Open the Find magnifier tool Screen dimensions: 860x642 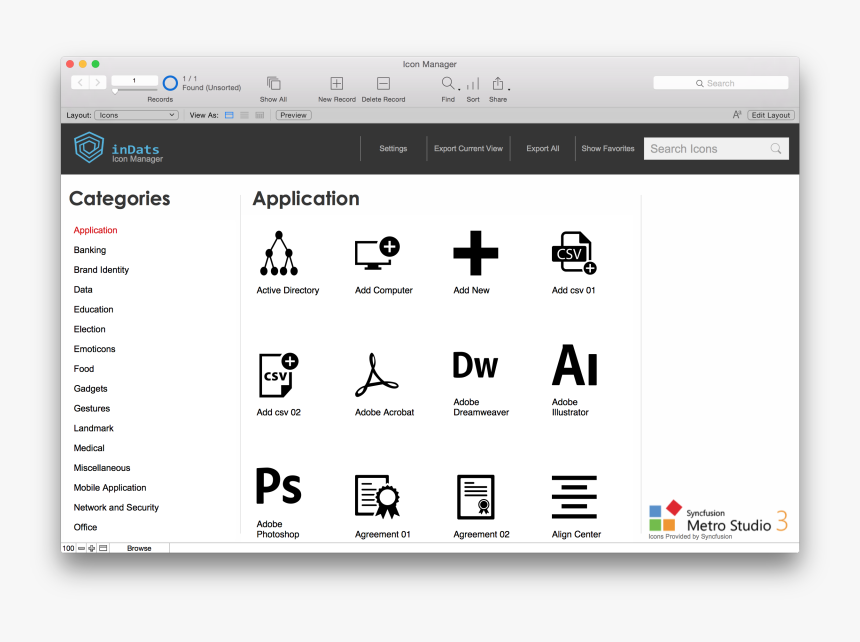(448, 83)
